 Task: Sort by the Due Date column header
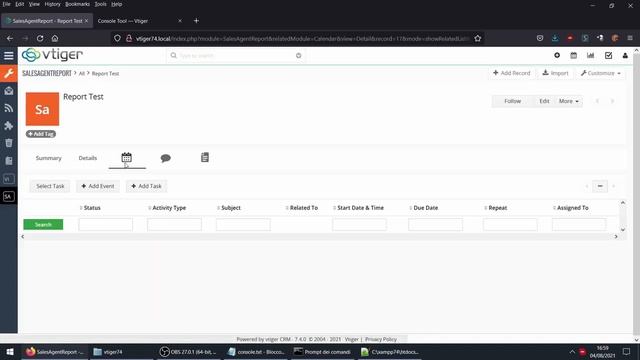pyautogui.click(x=426, y=208)
